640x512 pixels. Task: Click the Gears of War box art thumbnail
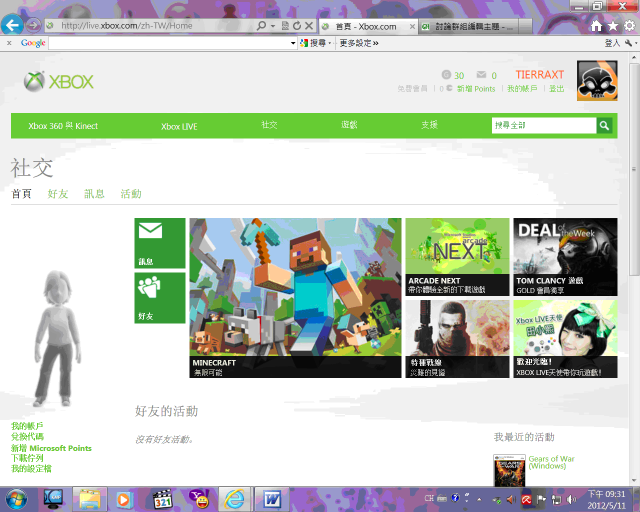click(509, 470)
